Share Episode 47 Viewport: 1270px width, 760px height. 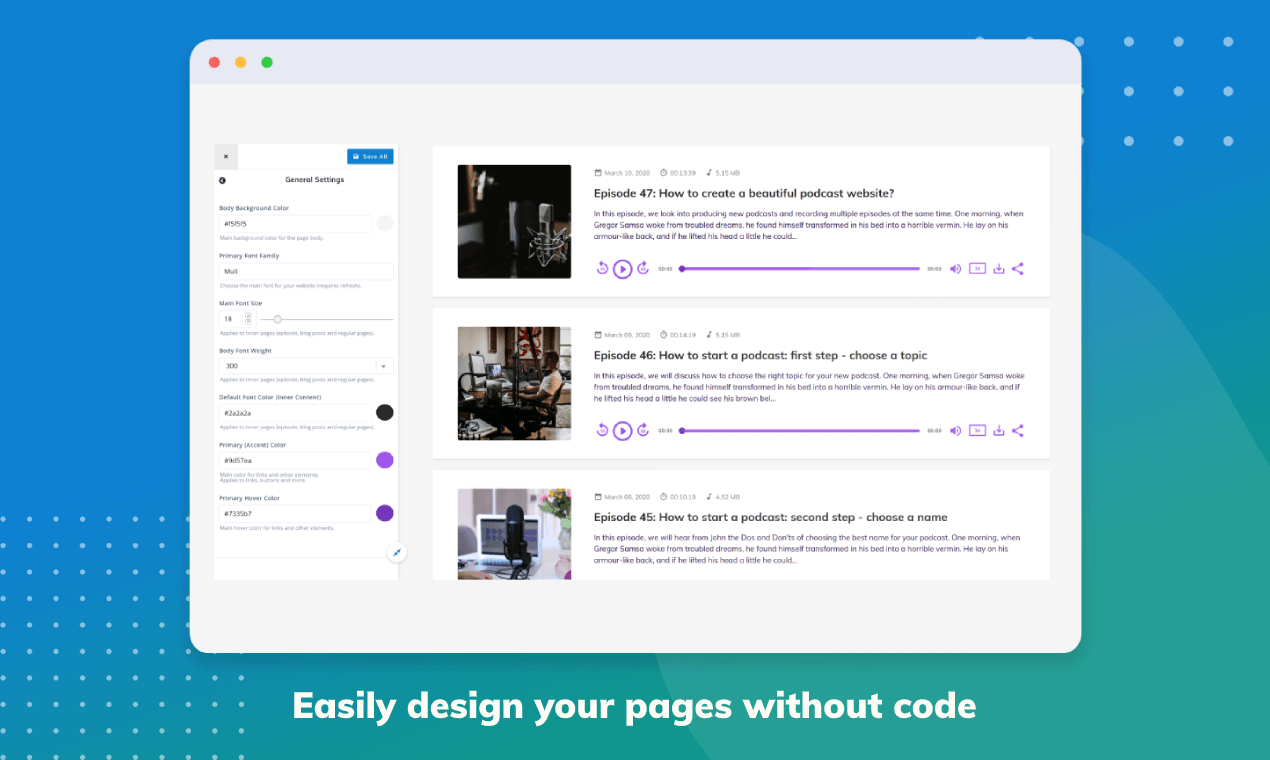pos(1018,268)
